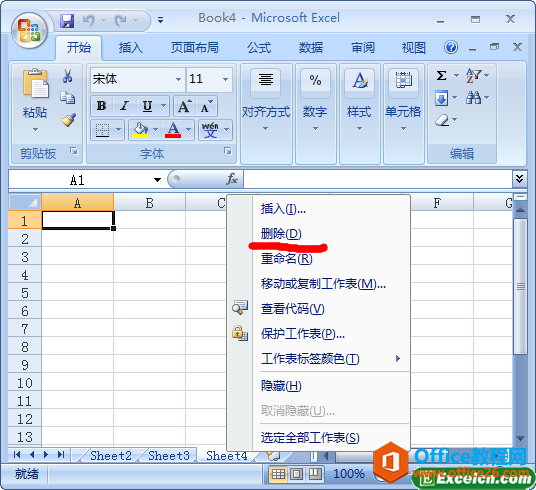Image resolution: width=536 pixels, height=490 pixels.
Task: Open the font color dropdown arrow
Action: (188, 130)
